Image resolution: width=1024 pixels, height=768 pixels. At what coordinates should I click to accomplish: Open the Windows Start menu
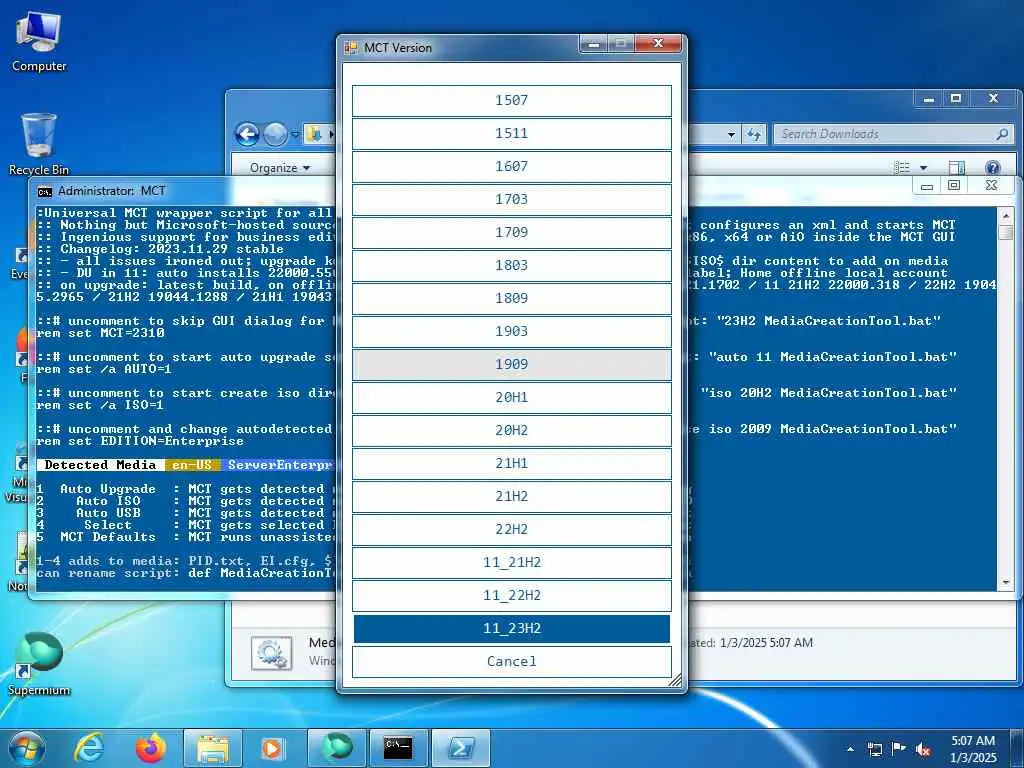[27, 748]
